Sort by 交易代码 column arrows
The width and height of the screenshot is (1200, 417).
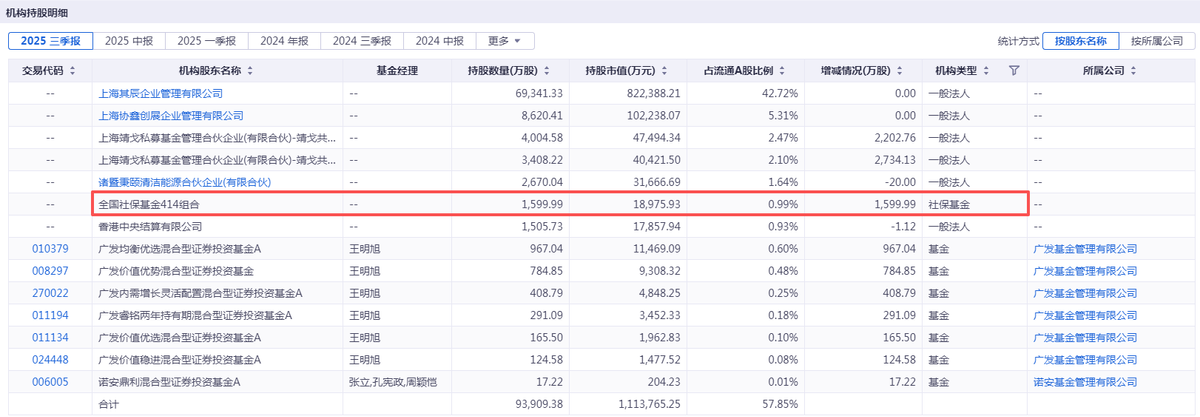click(x=73, y=71)
